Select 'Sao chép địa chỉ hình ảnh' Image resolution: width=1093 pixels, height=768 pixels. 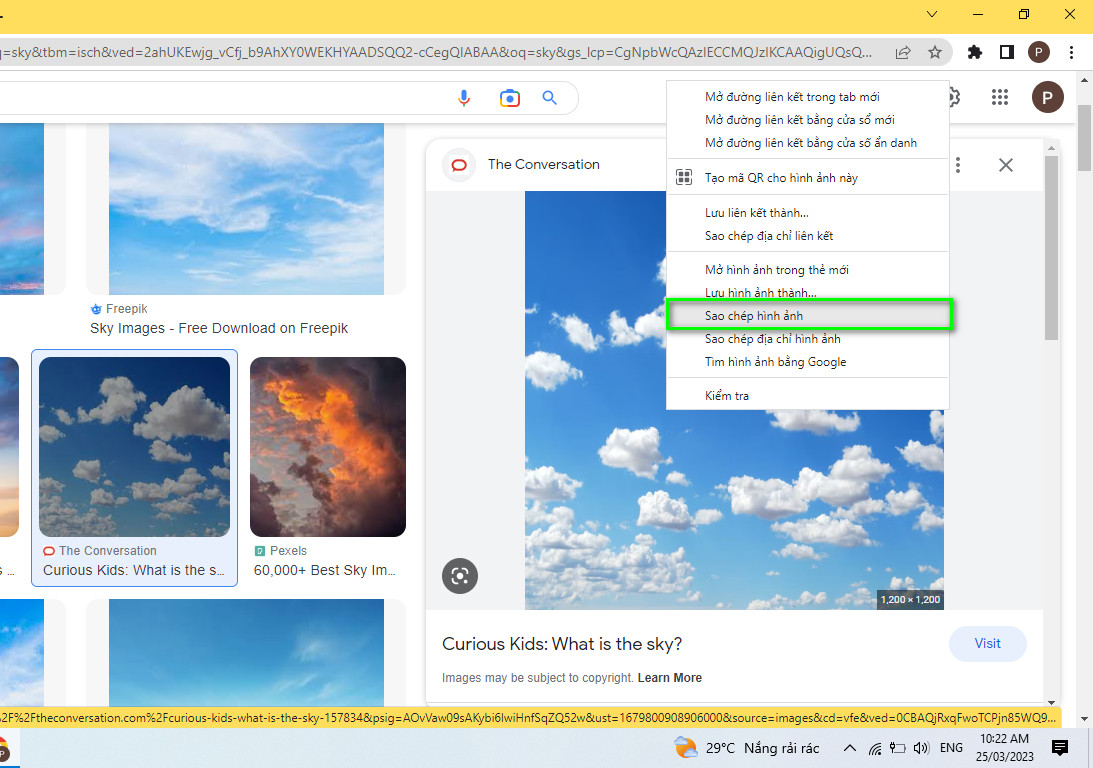(x=807, y=339)
